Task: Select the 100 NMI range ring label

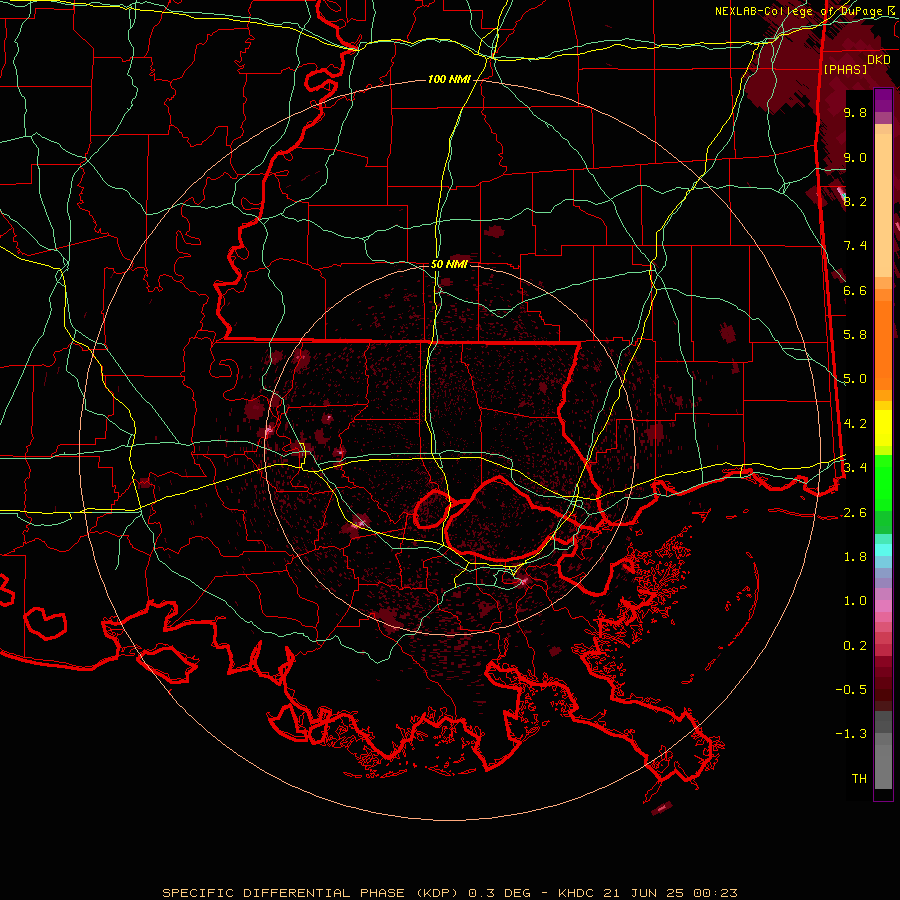Action: coord(449,79)
